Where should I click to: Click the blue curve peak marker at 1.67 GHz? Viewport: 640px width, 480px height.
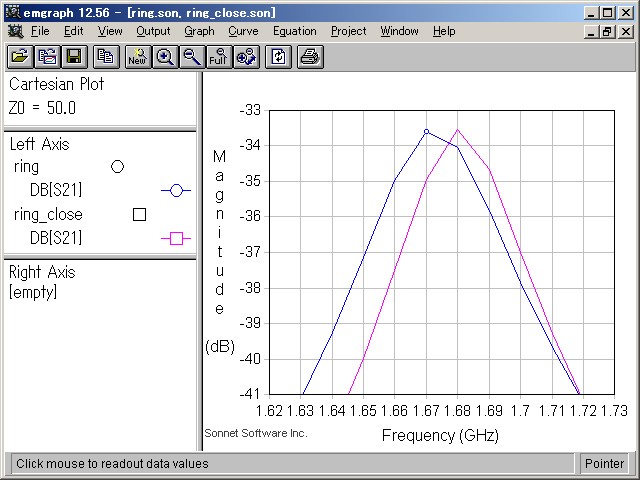click(427, 131)
